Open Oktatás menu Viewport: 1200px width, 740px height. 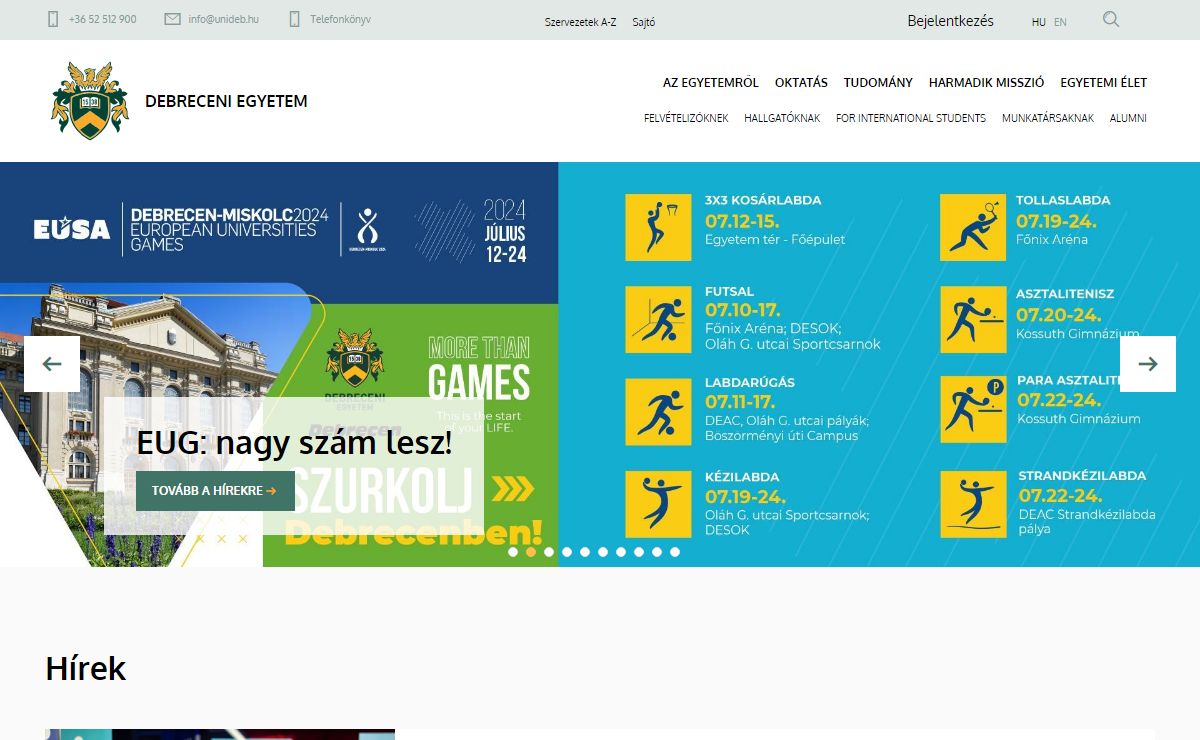pyautogui.click(x=801, y=83)
